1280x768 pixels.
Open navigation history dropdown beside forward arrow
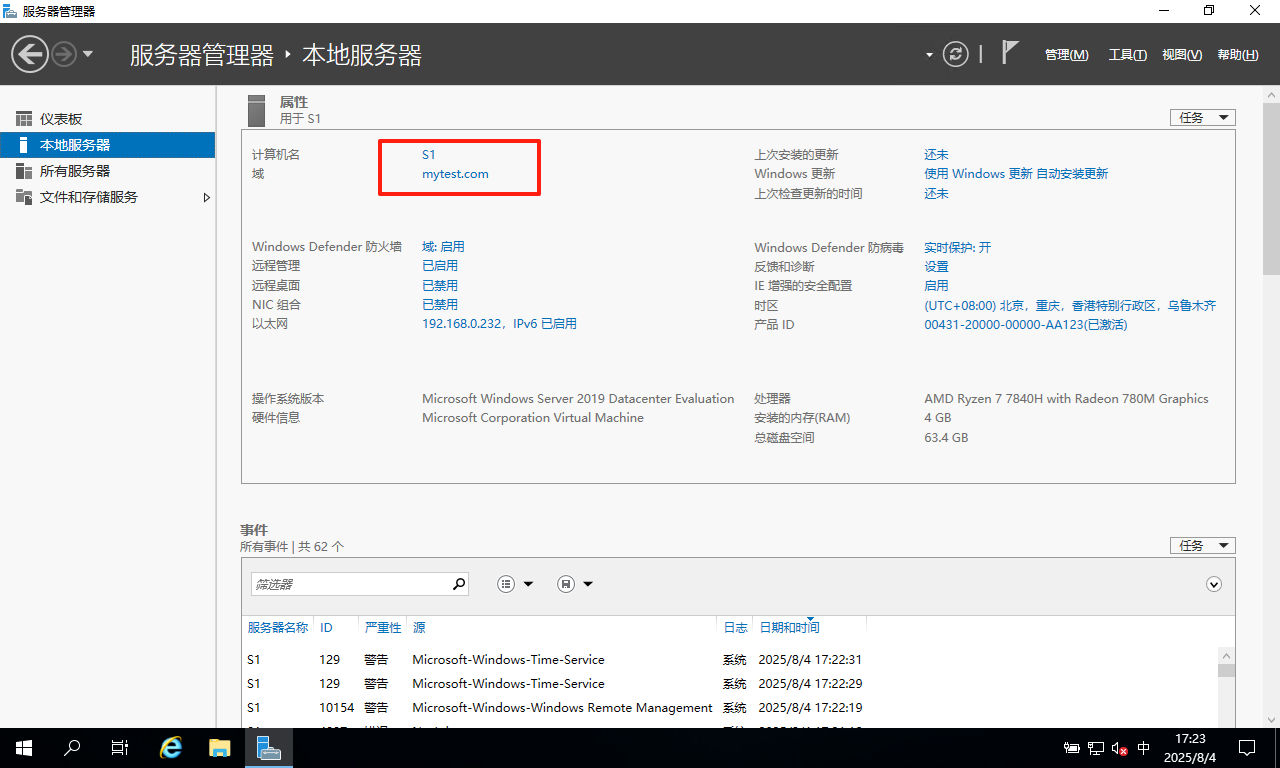pyautogui.click(x=88, y=54)
